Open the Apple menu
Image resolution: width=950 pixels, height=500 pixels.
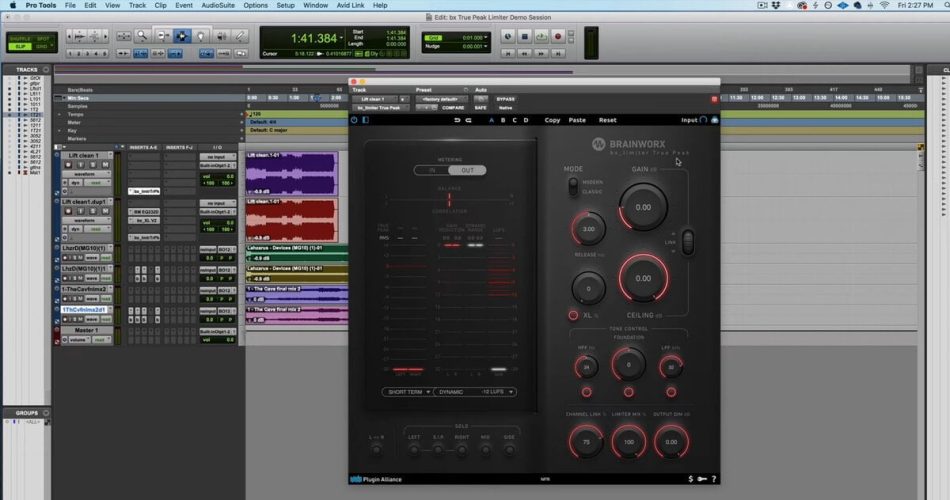tap(13, 5)
